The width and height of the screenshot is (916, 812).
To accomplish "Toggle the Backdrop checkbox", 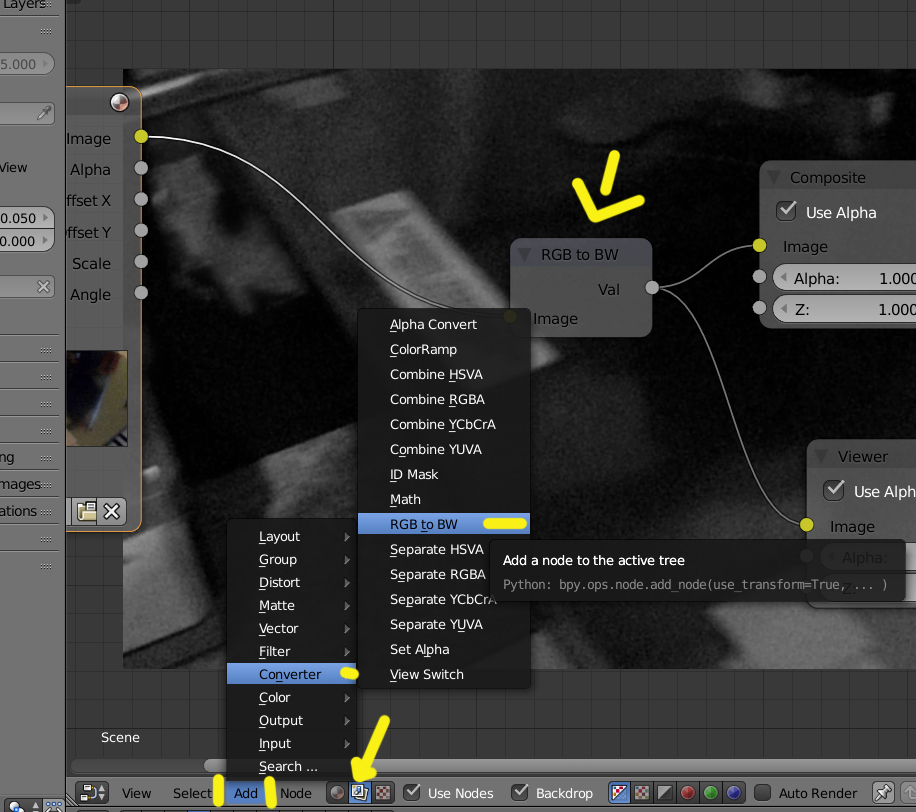I will pos(520,792).
